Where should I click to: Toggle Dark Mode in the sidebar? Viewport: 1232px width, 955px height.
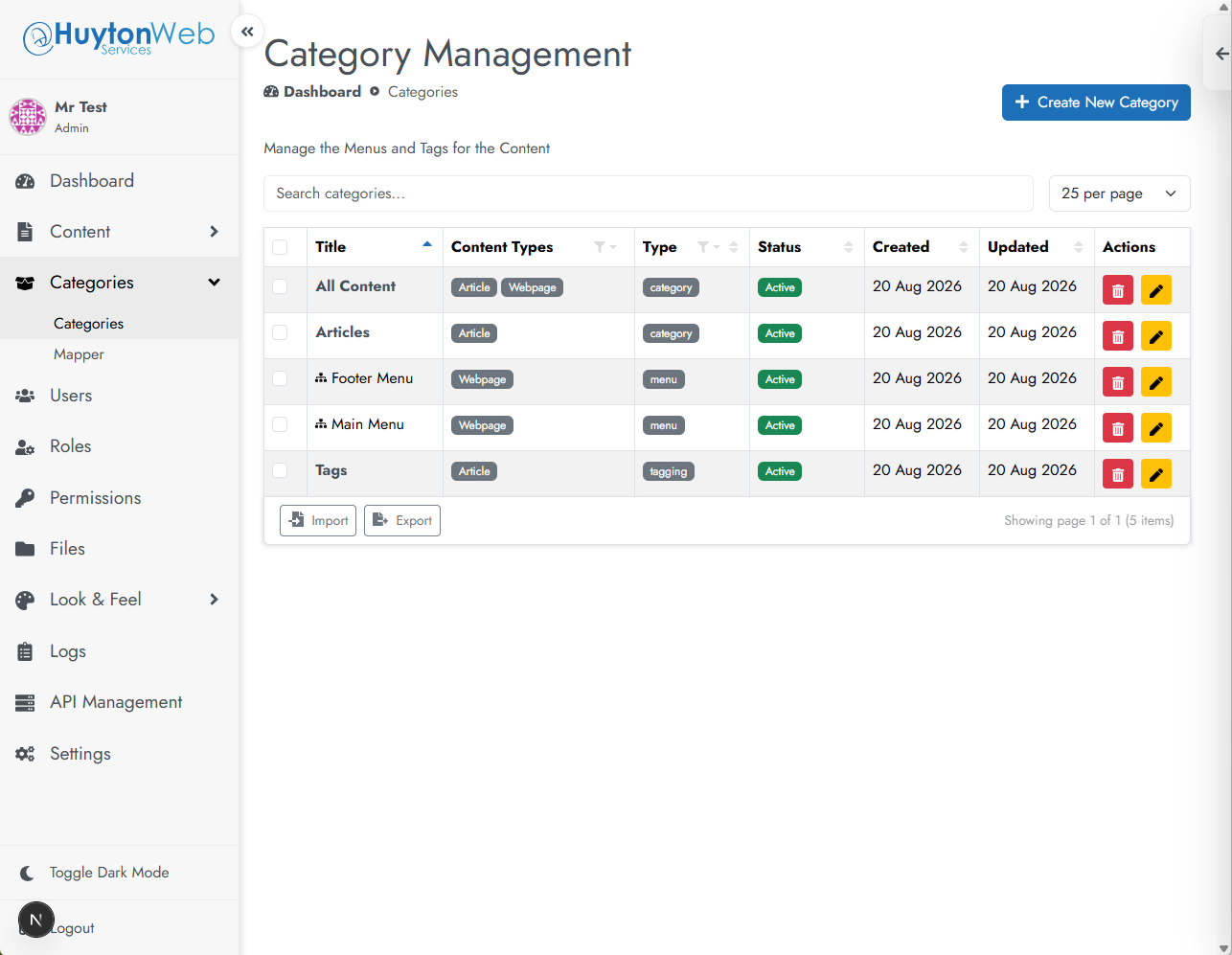[x=120, y=873]
